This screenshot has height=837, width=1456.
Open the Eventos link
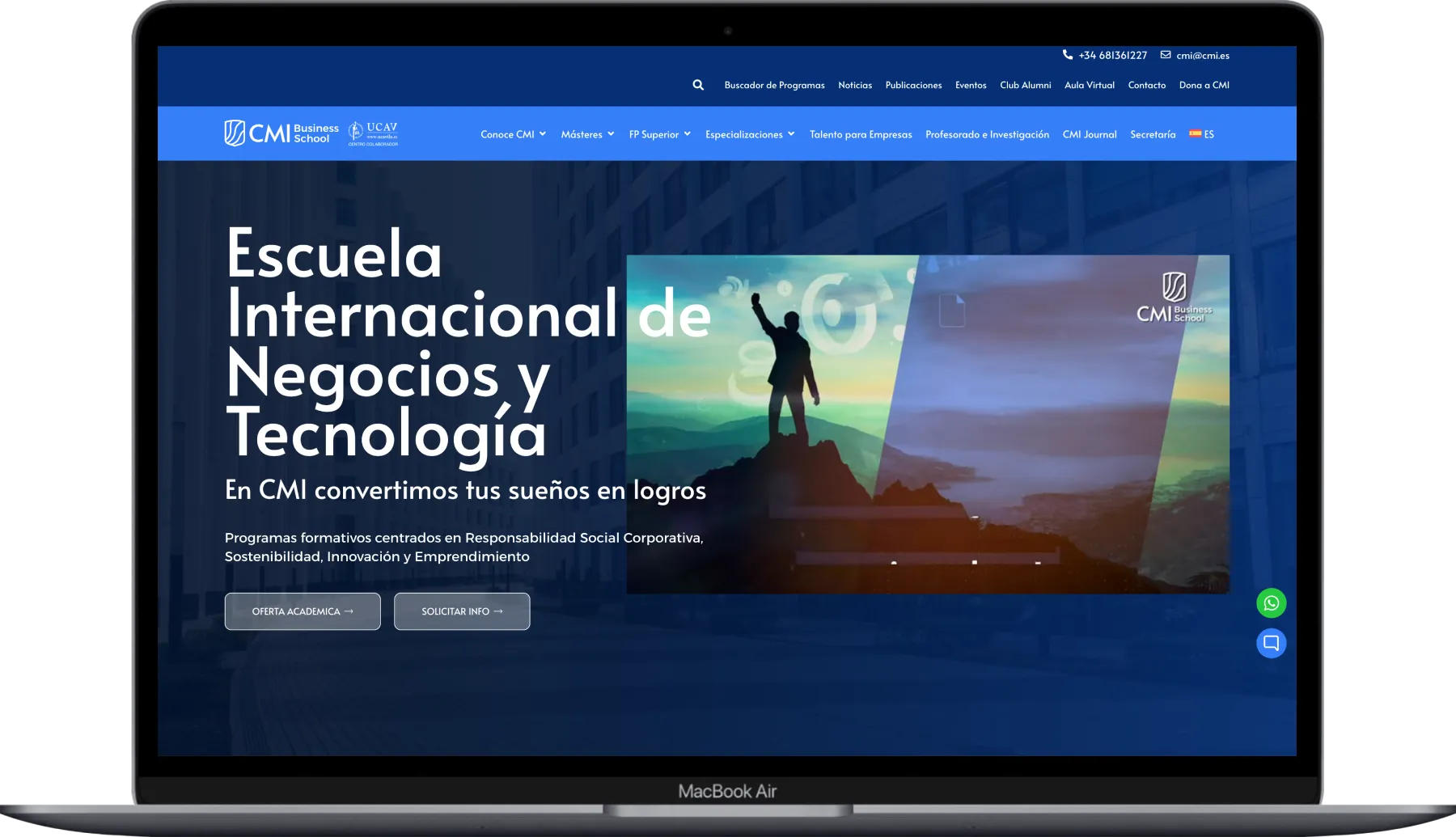coord(971,85)
